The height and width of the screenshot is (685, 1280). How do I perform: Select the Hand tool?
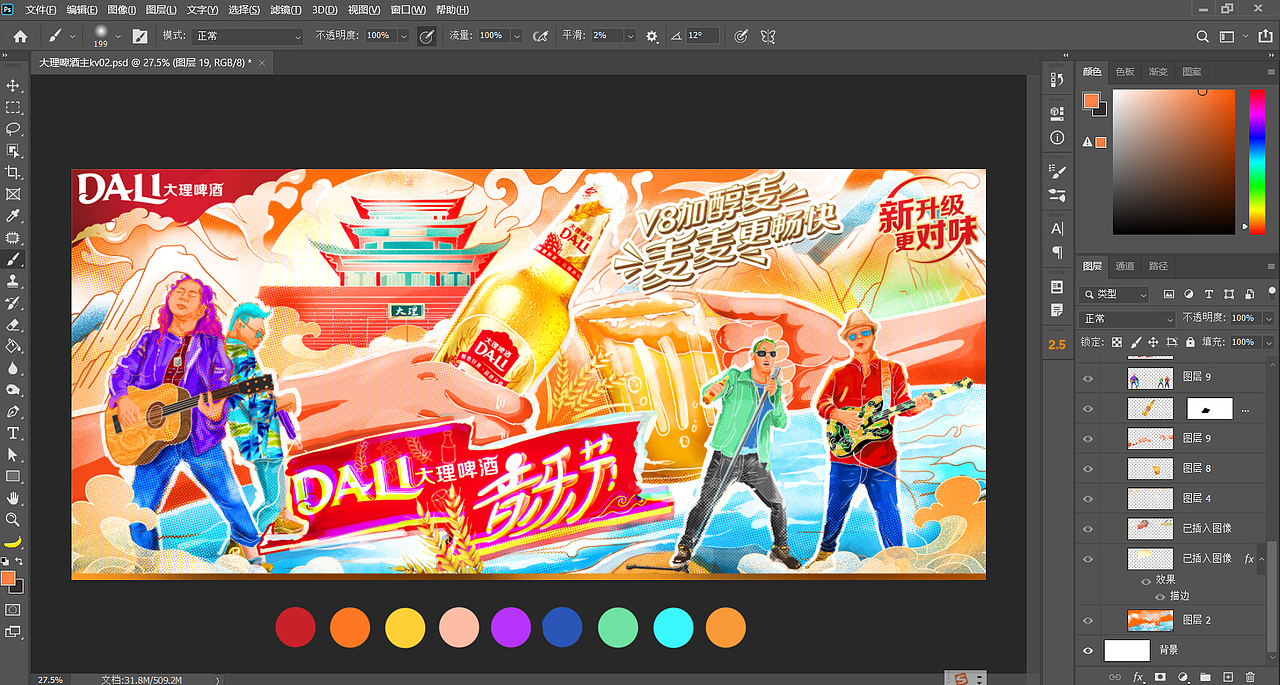pos(14,498)
